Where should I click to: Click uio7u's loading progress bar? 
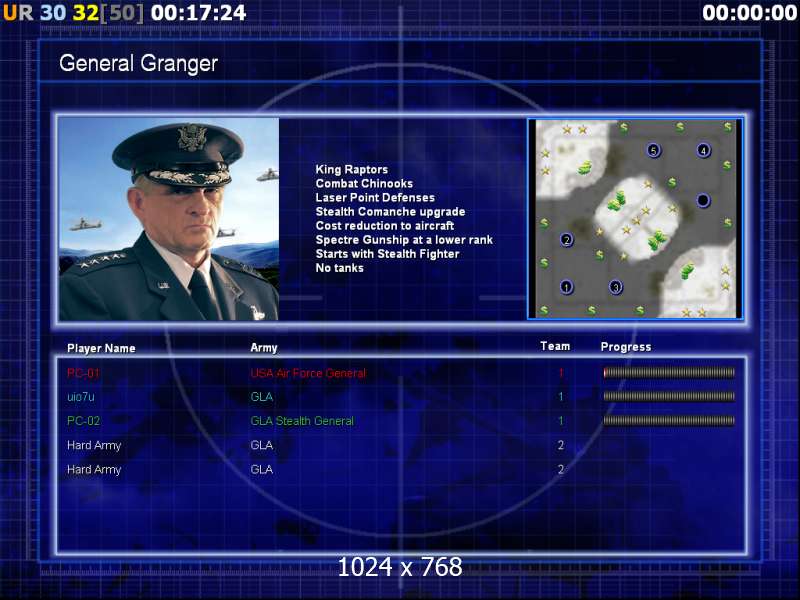click(x=669, y=396)
